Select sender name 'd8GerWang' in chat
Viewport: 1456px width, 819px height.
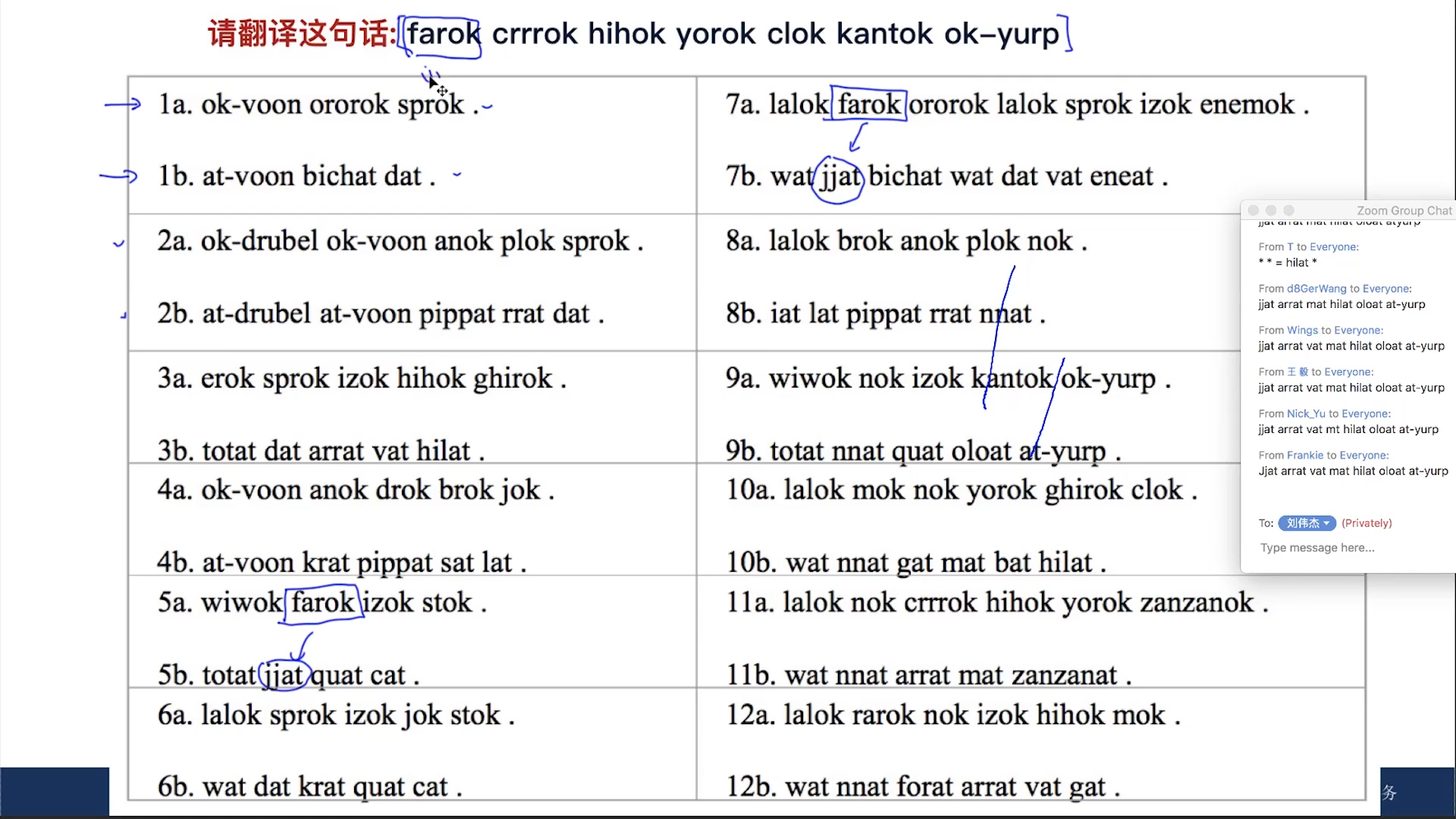point(1316,289)
